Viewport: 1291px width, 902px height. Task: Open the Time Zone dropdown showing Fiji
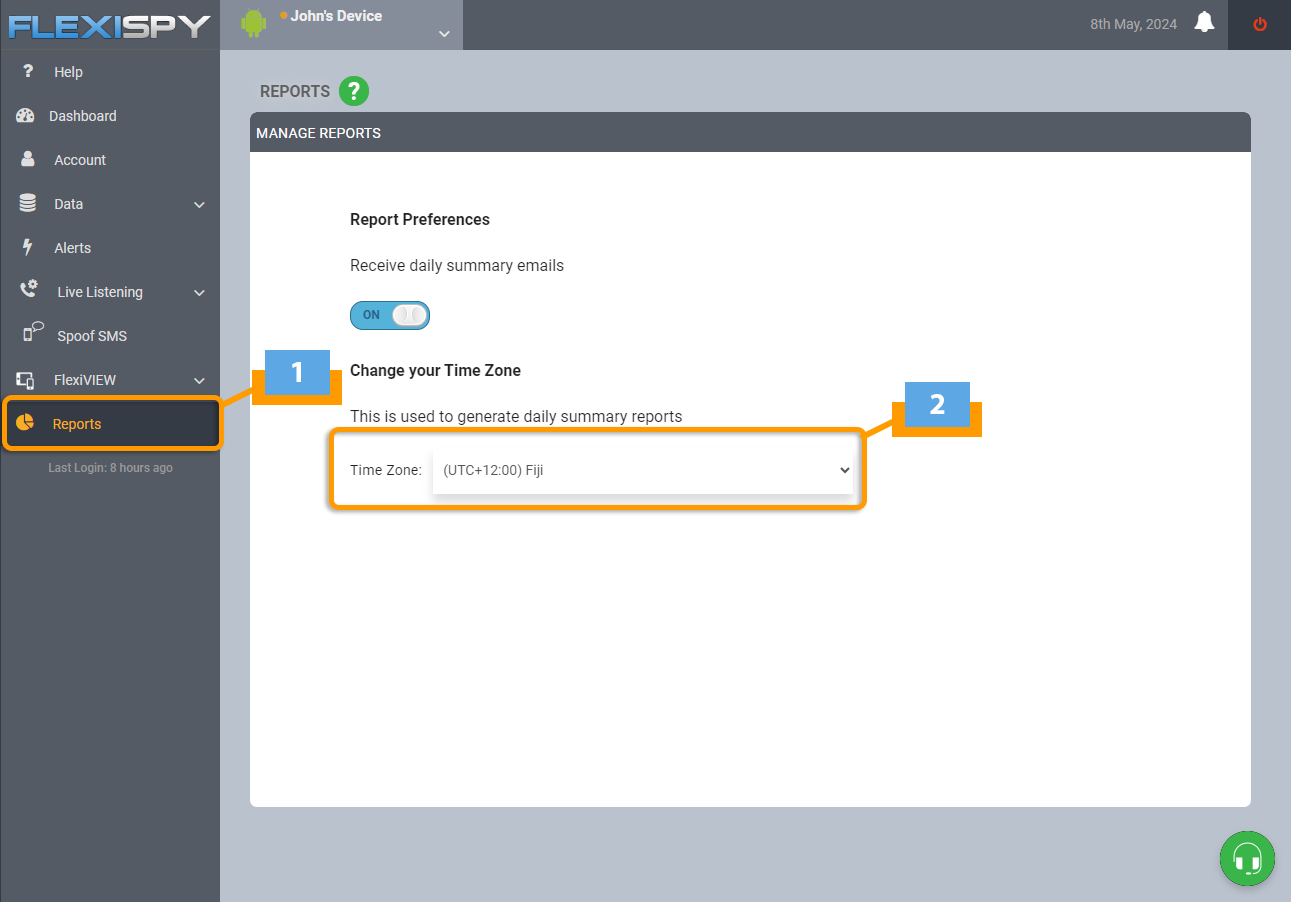coord(643,470)
